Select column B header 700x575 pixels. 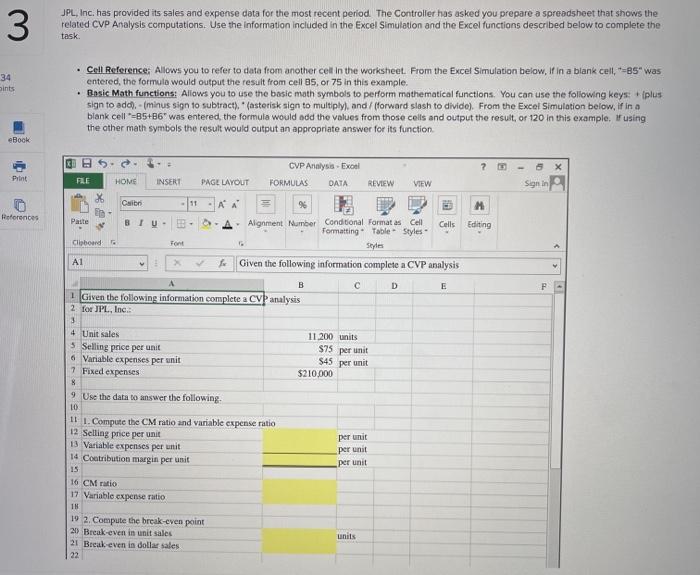pyautogui.click(x=300, y=285)
